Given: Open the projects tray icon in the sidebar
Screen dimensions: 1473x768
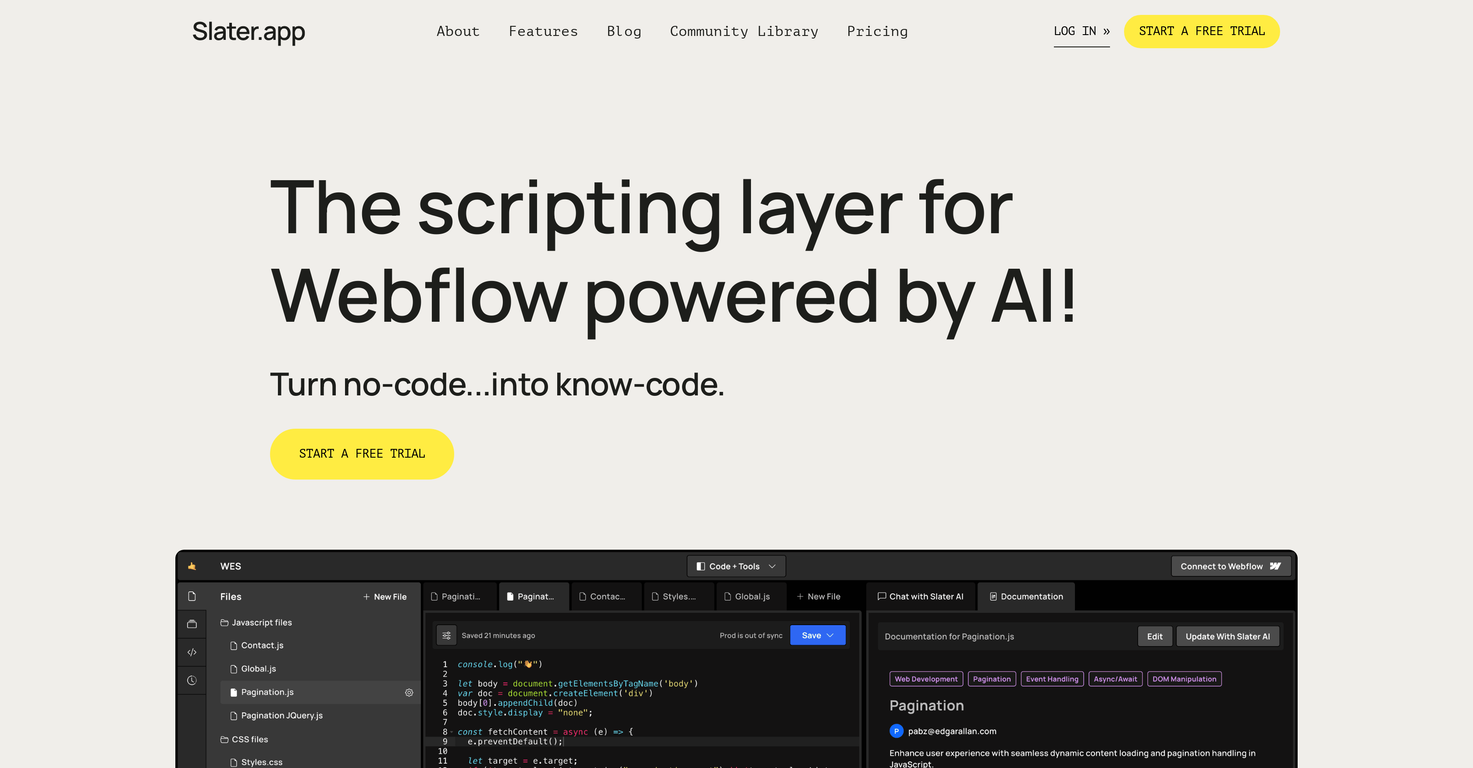Looking at the screenshot, I should tap(192, 624).
